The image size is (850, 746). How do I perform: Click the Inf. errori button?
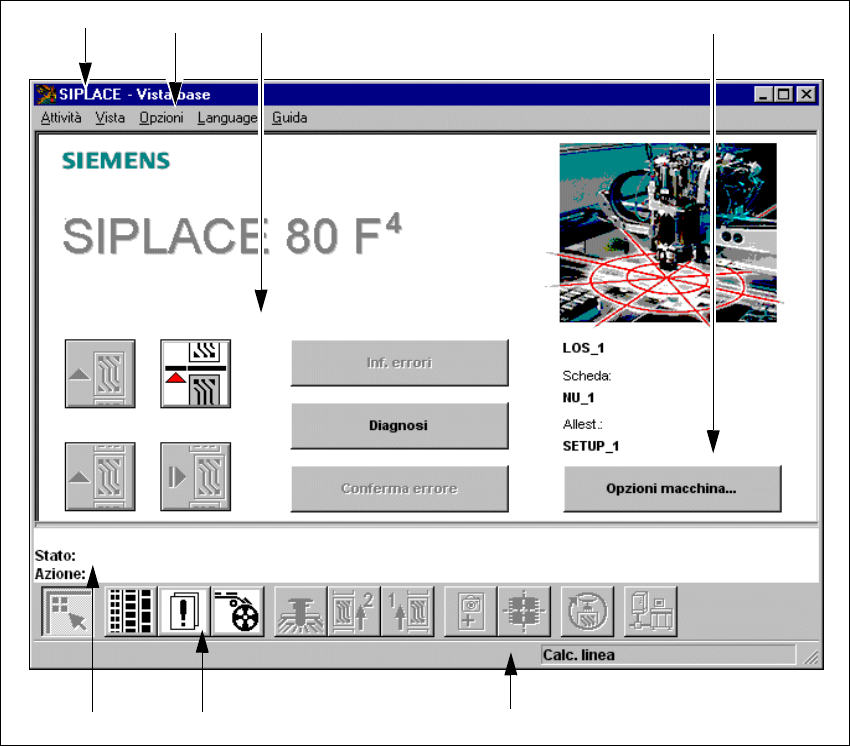click(x=400, y=363)
